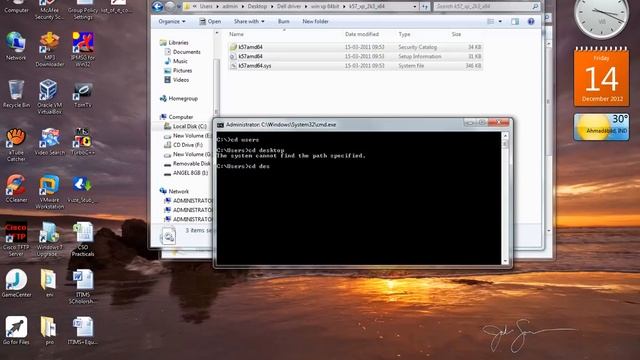Select Computer in the navigation pane
The image size is (640, 360).
(x=181, y=117)
